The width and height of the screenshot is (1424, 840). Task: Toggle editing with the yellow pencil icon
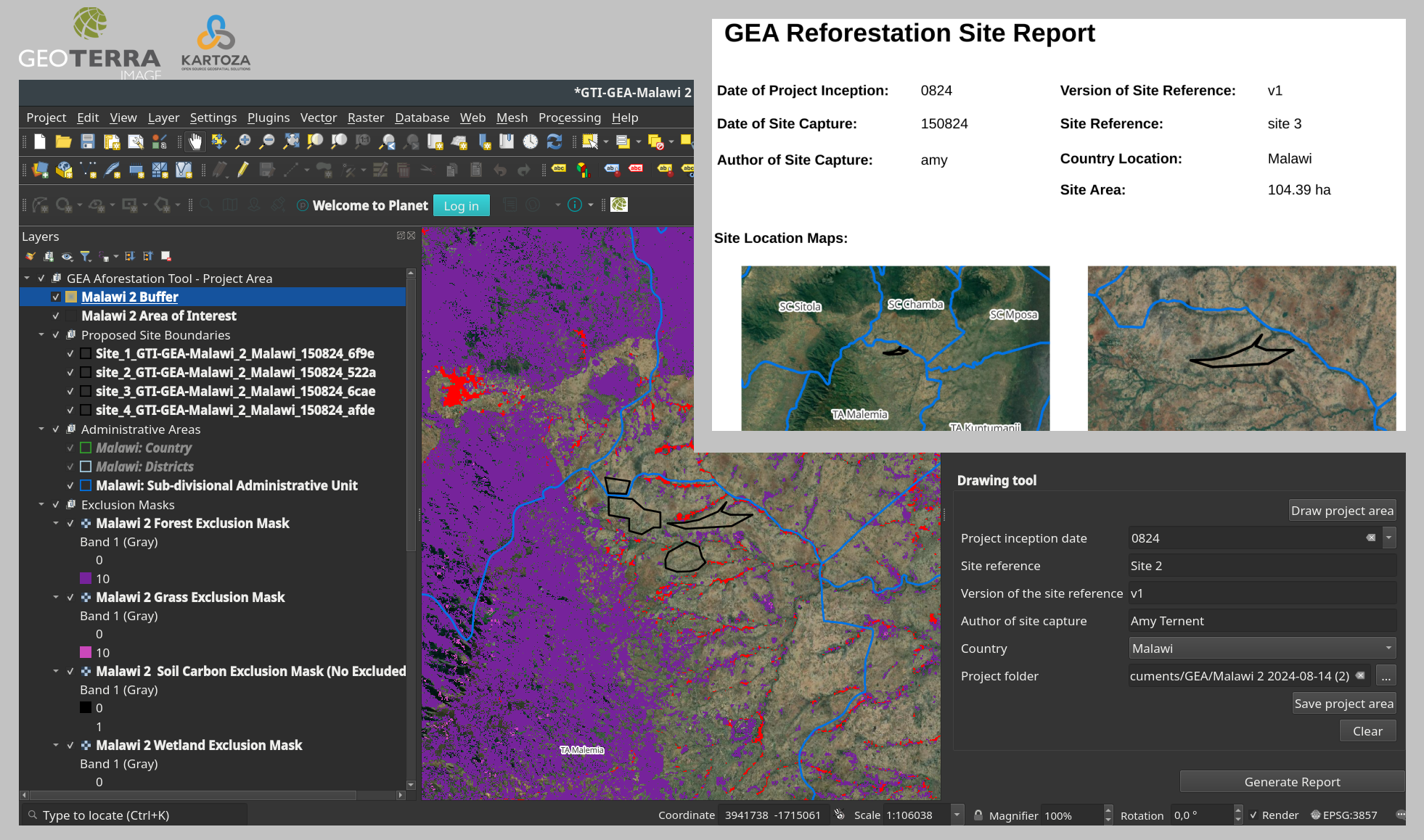click(243, 170)
